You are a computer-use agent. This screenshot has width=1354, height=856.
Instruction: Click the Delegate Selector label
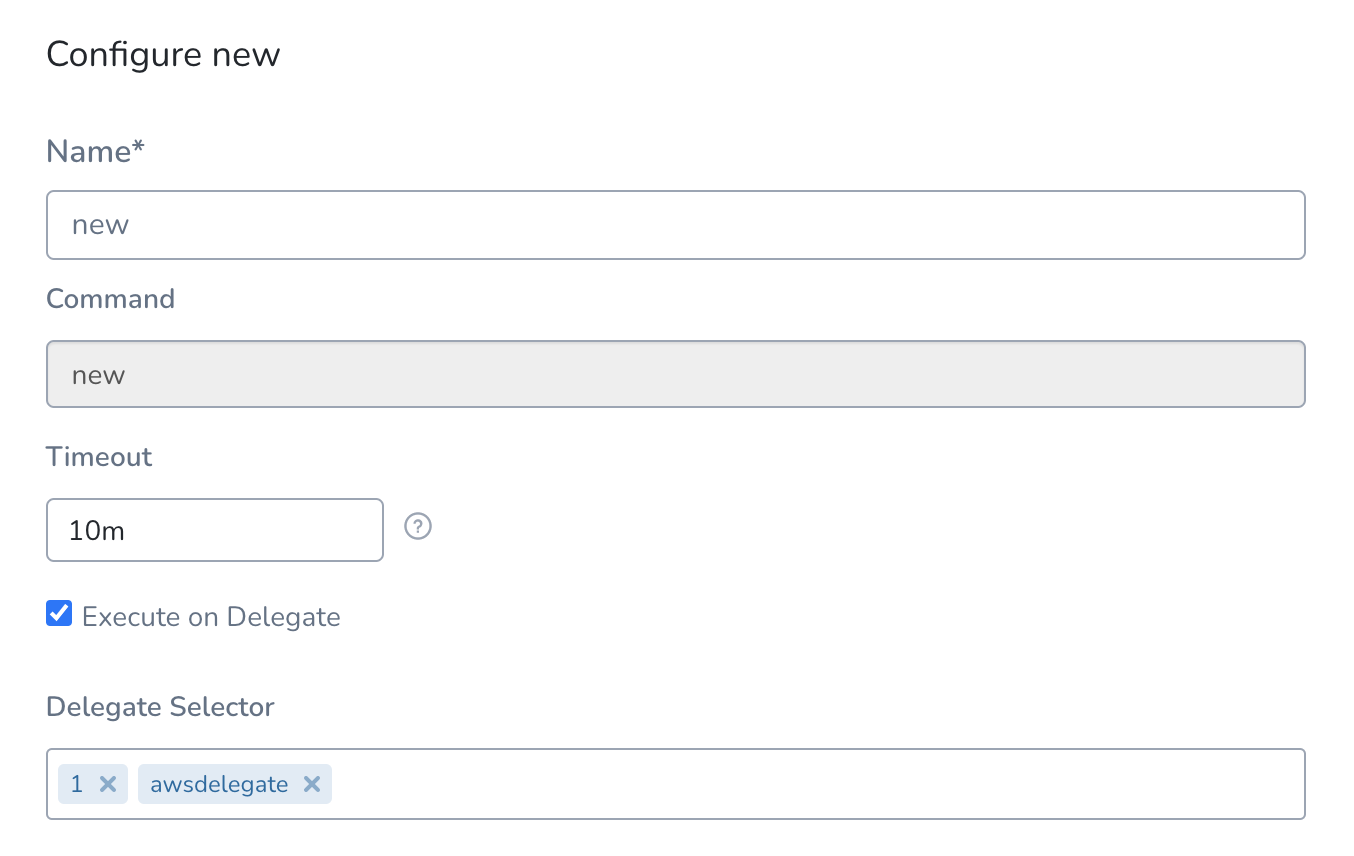pos(160,707)
